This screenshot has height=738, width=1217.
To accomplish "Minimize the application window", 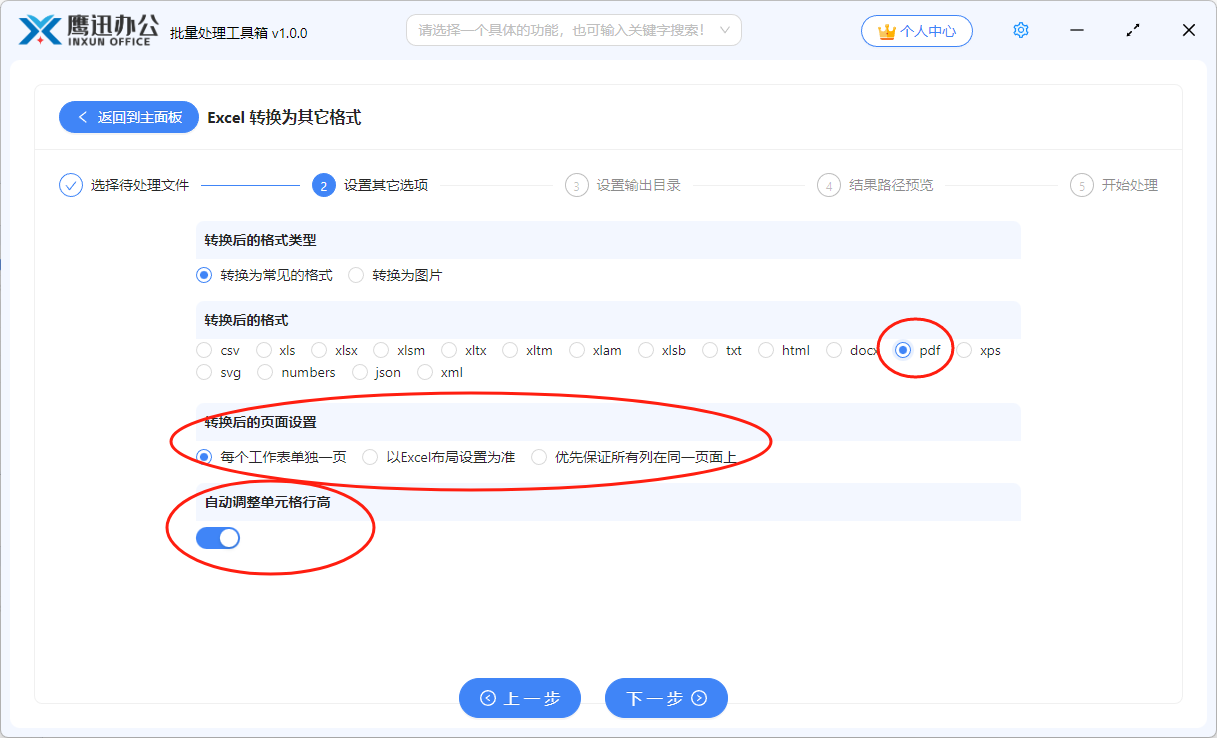I will [x=1077, y=30].
